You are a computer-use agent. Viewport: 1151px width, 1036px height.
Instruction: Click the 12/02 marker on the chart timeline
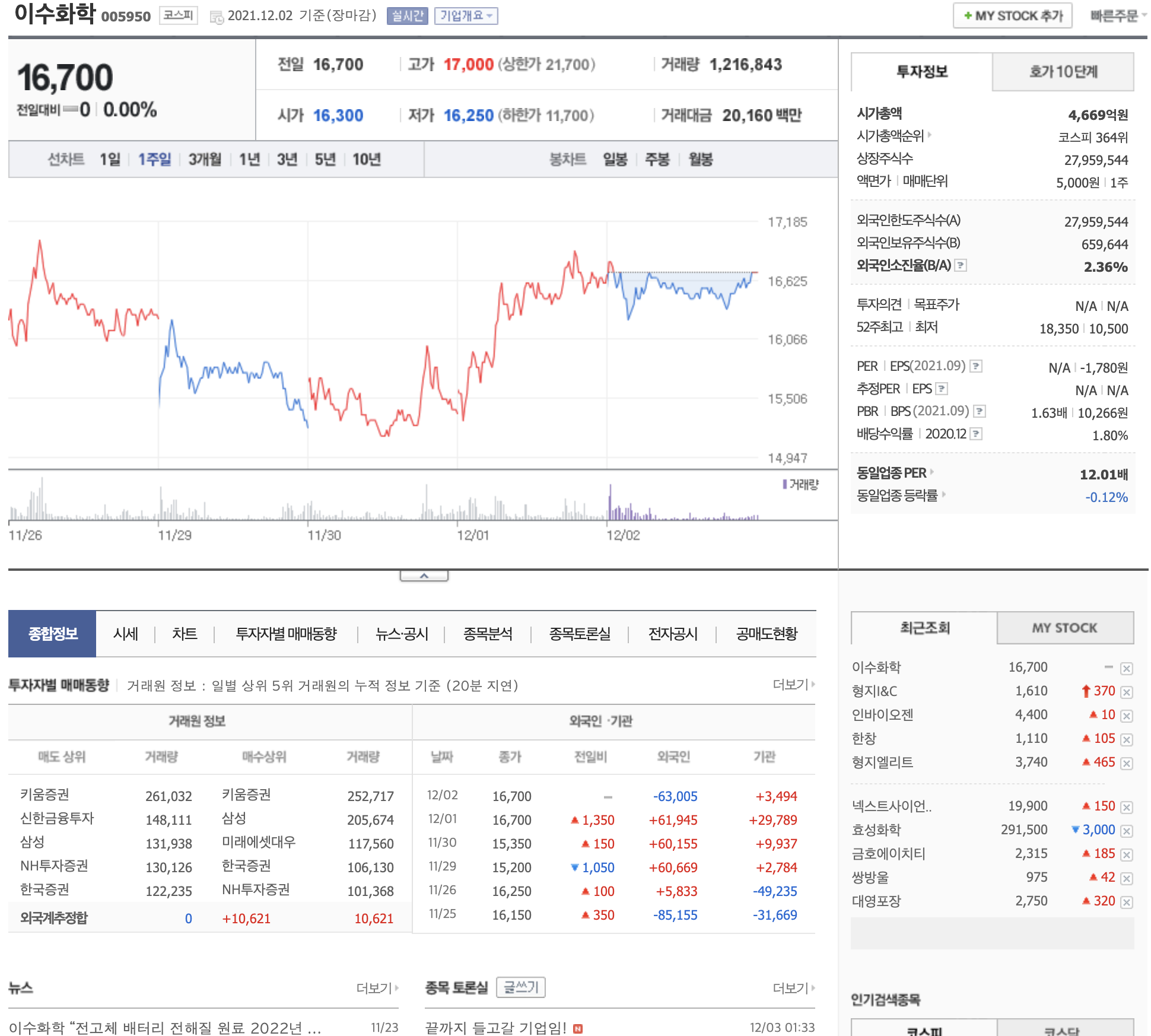point(622,535)
